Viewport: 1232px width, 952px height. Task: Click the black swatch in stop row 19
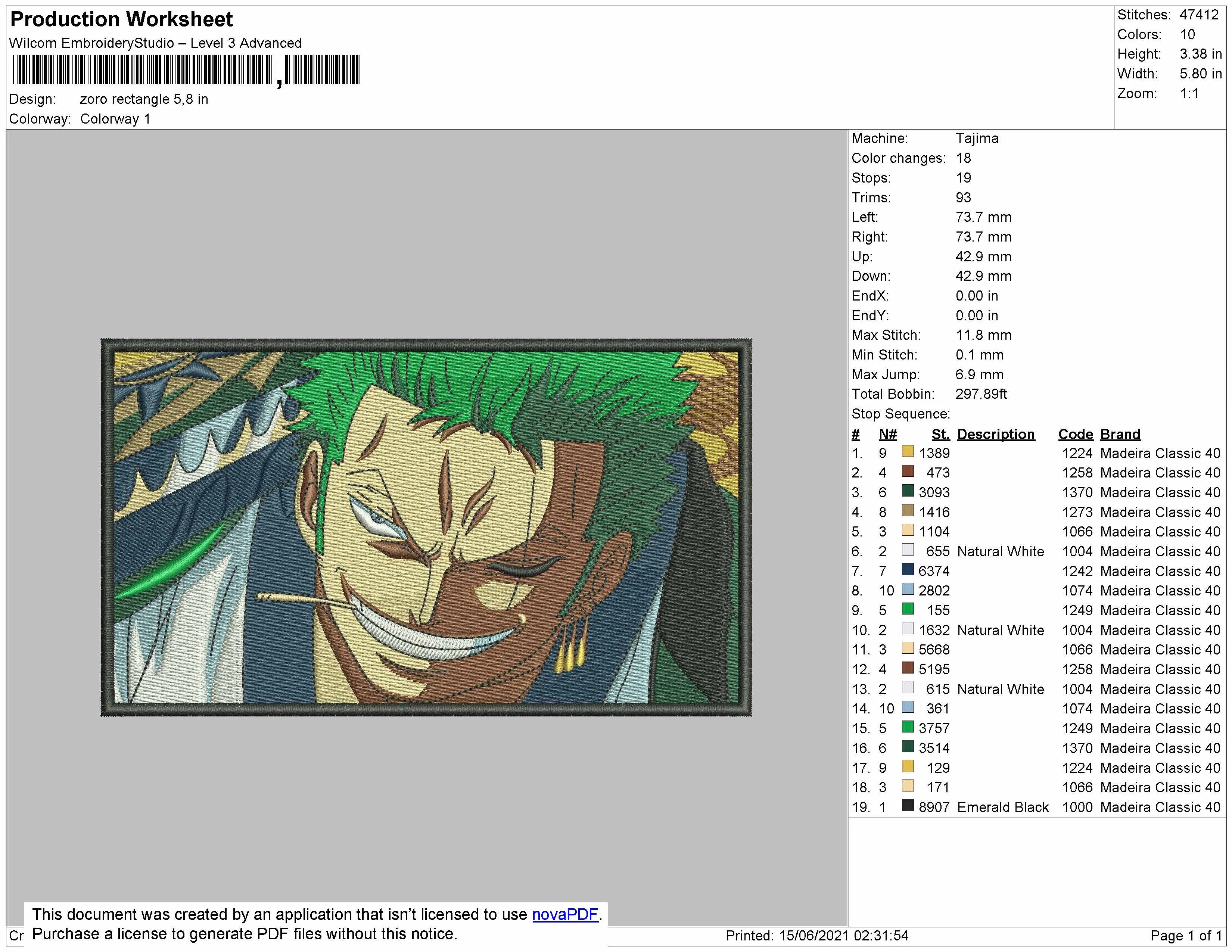coord(908,805)
